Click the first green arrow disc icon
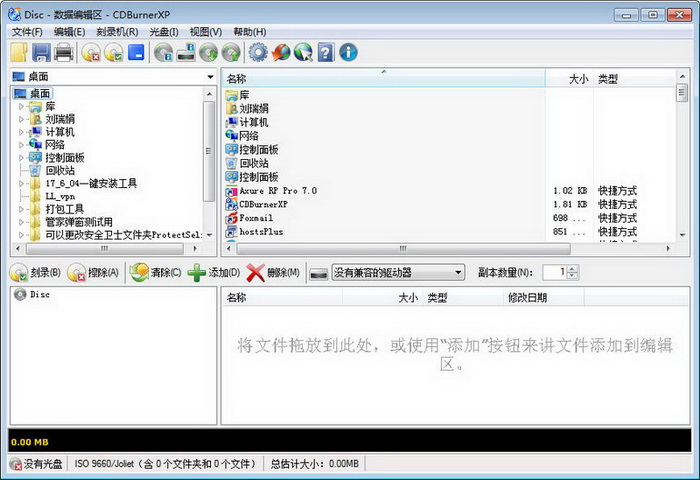Screen dimensions: 700x480 pos(208,52)
